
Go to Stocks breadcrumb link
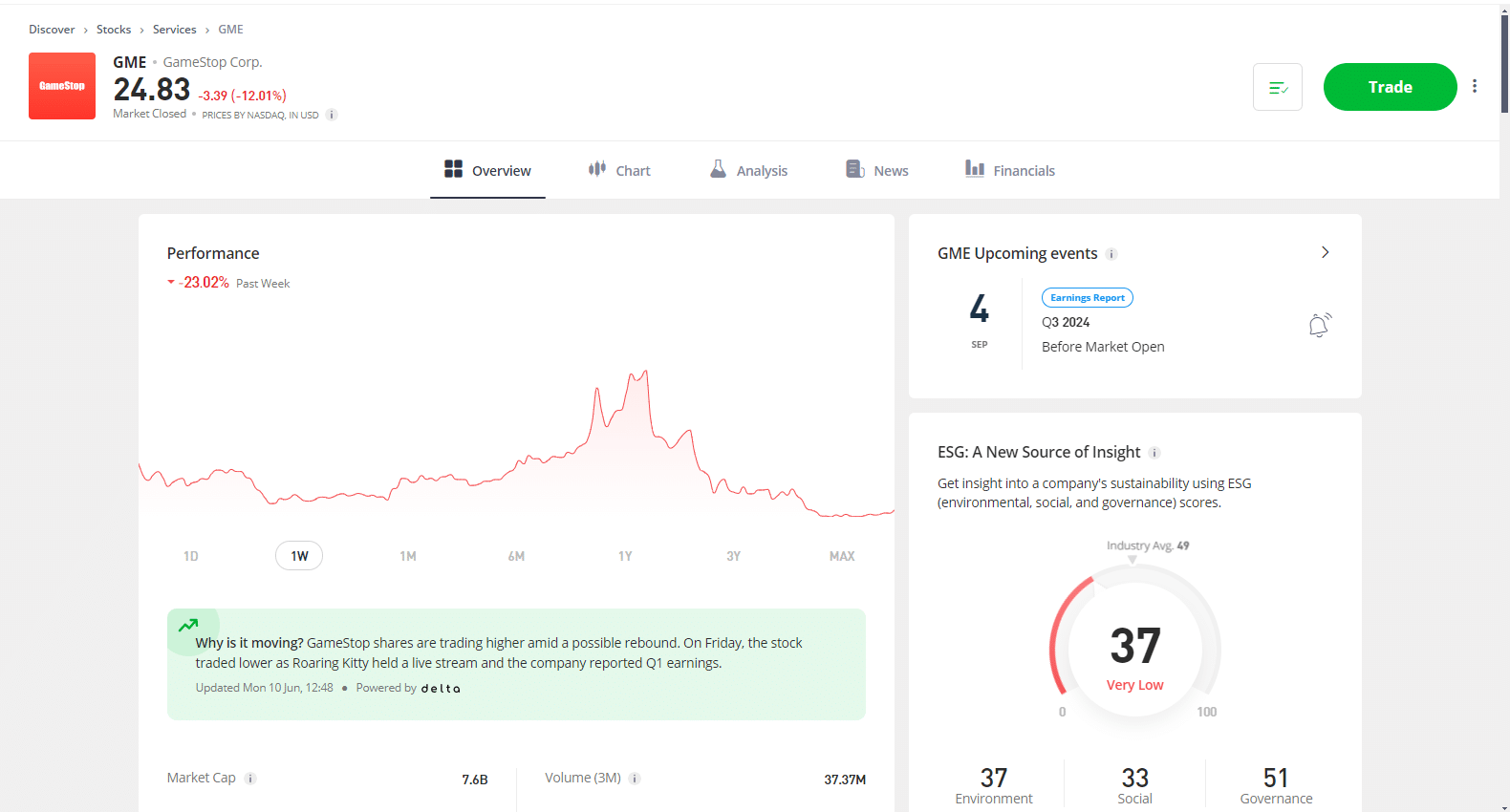114,30
